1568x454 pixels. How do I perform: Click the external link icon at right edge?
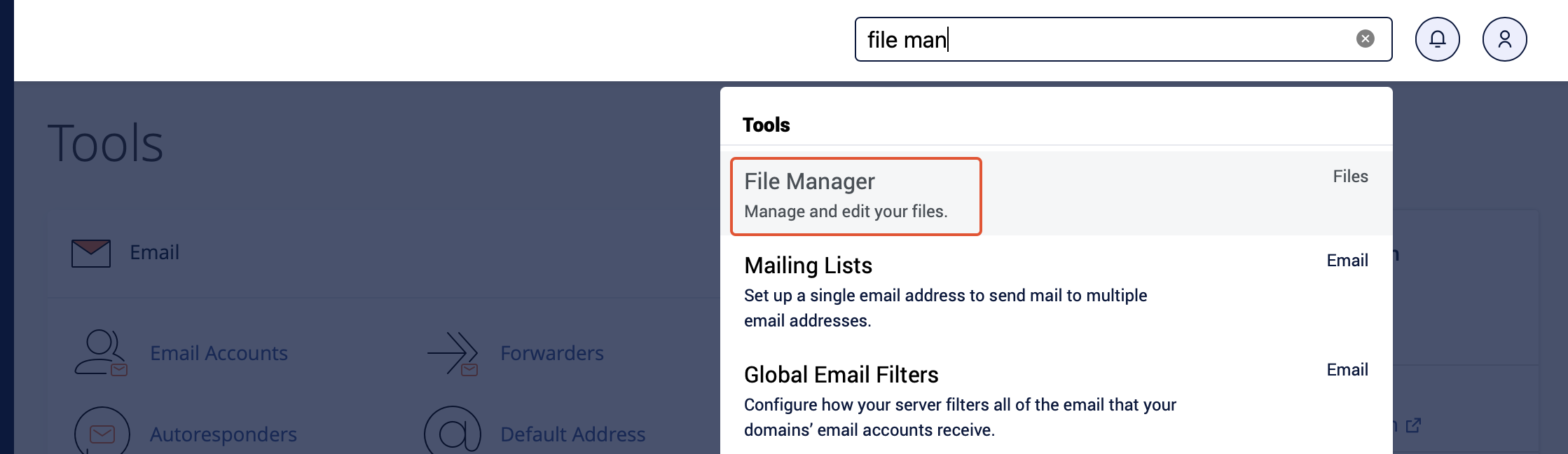click(1413, 425)
